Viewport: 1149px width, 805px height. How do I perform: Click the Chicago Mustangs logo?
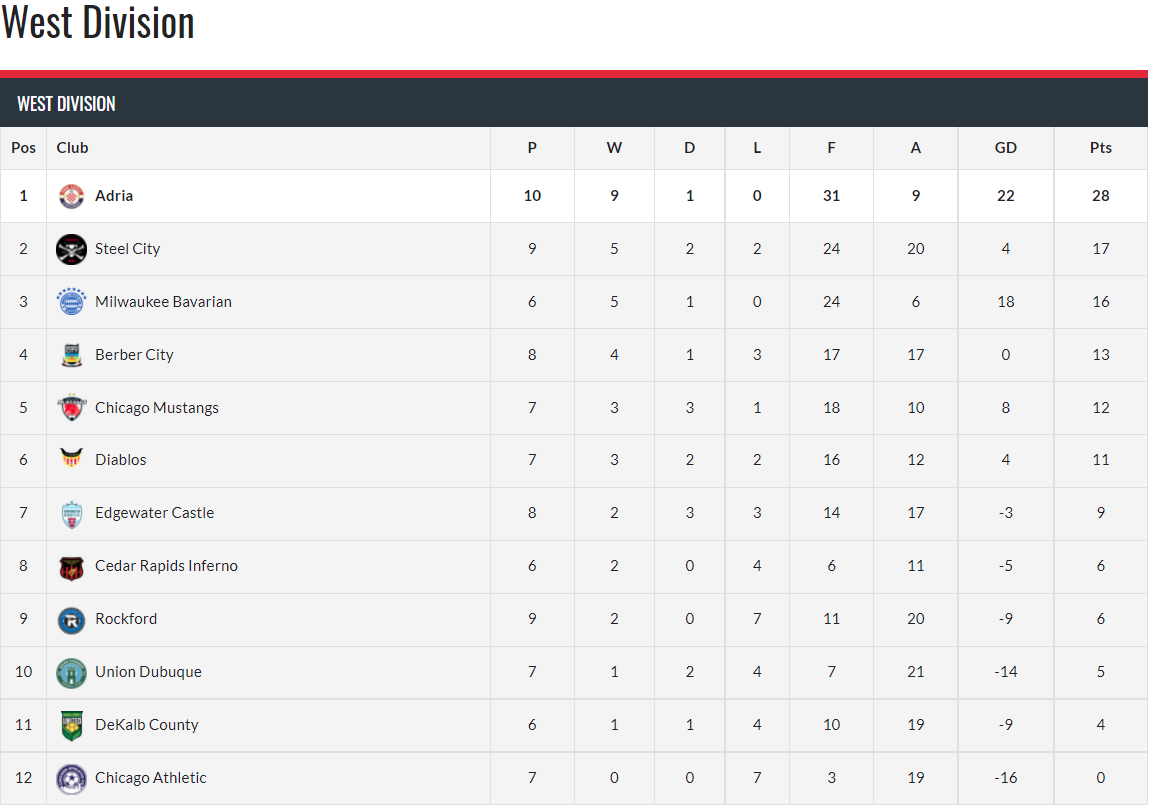[72, 408]
